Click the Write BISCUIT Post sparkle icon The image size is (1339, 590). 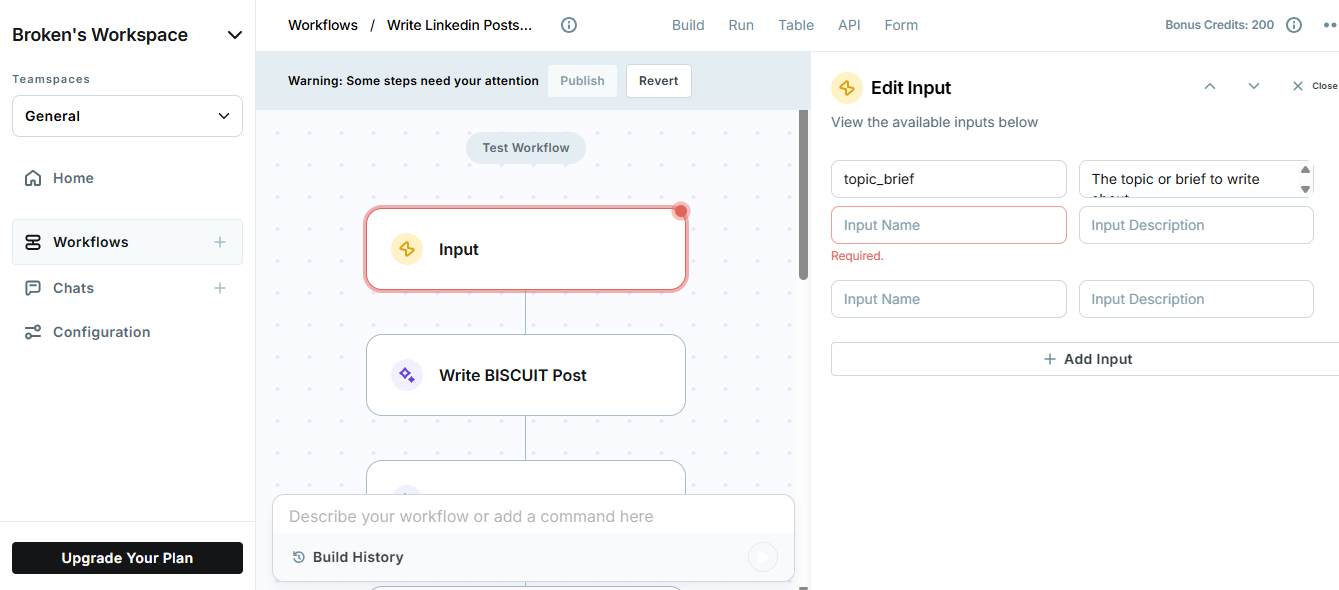click(407, 375)
